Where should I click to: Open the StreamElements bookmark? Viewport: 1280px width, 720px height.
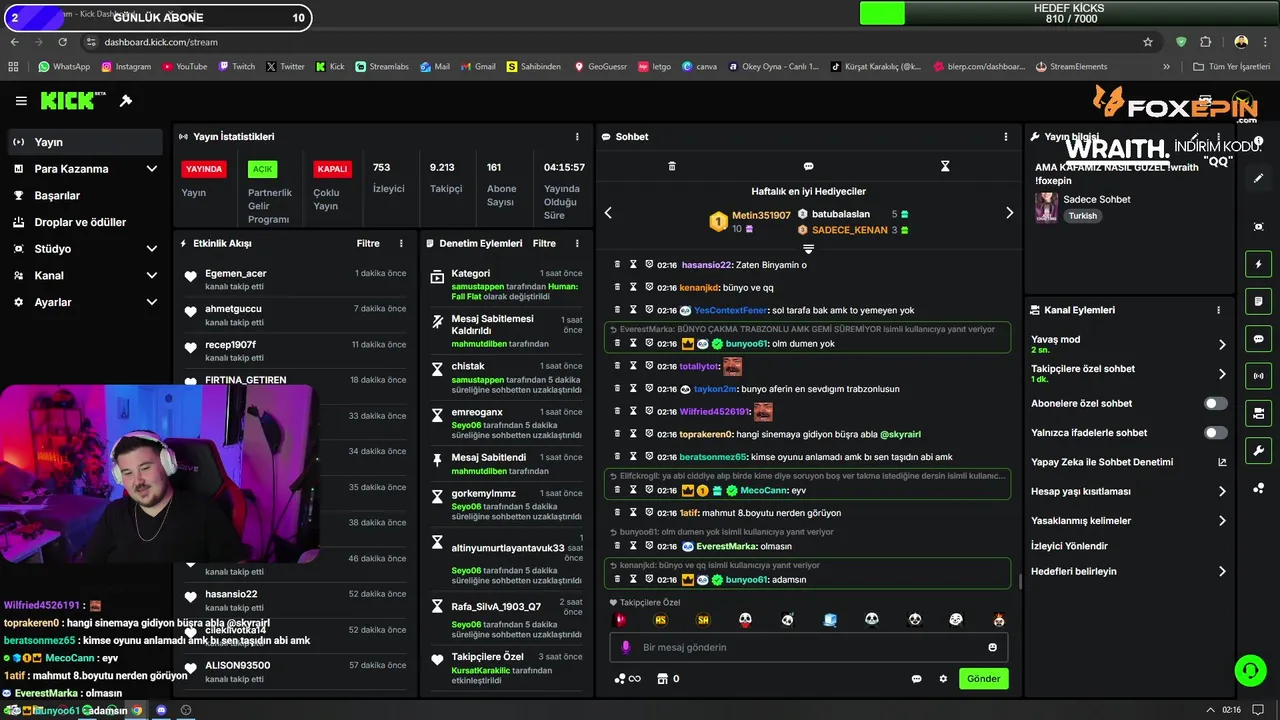click(1072, 67)
